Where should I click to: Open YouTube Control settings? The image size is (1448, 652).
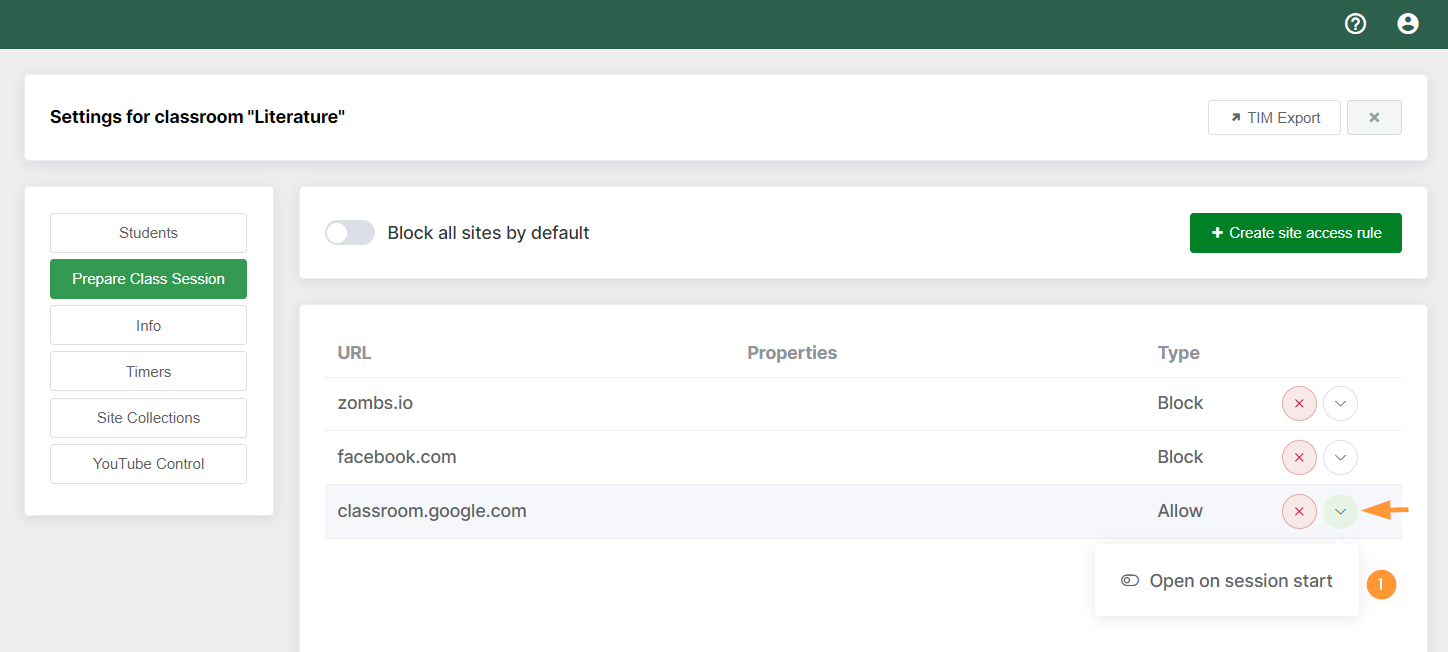coord(148,464)
